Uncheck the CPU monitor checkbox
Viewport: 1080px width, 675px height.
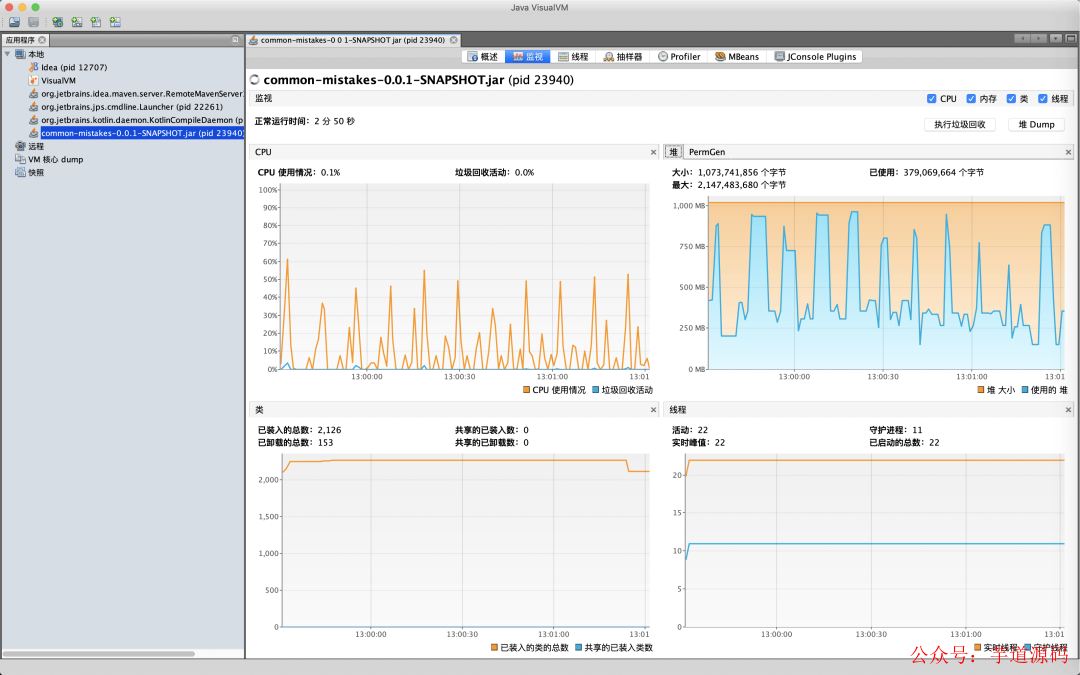click(x=931, y=98)
